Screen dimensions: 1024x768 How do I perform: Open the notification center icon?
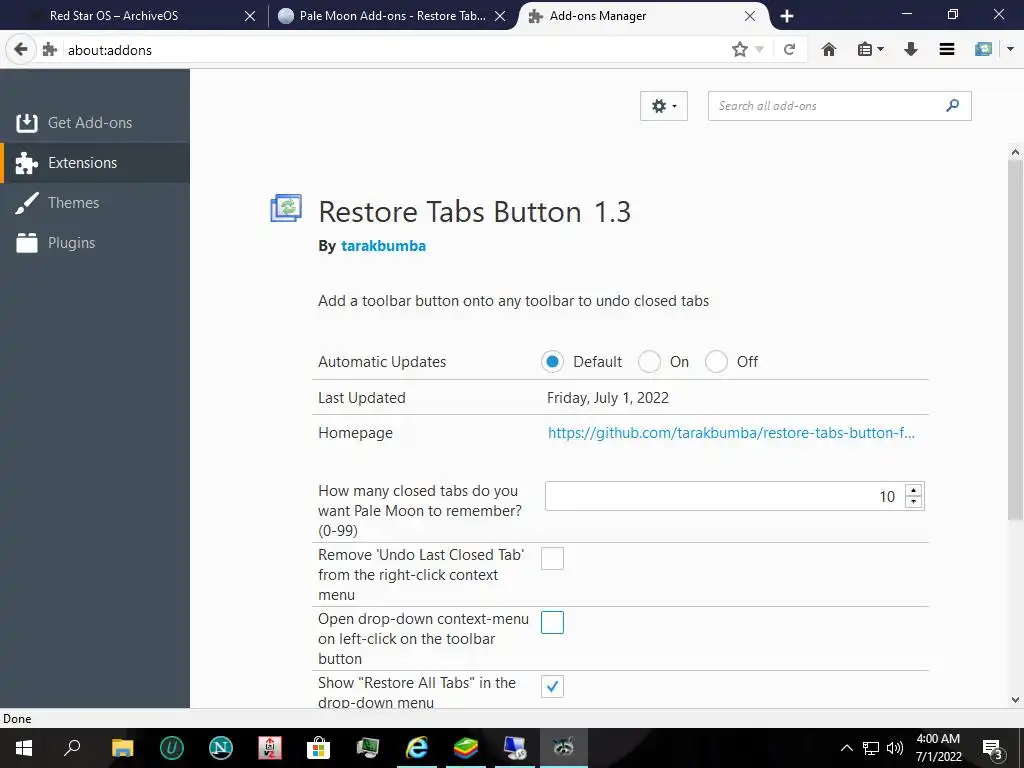993,748
